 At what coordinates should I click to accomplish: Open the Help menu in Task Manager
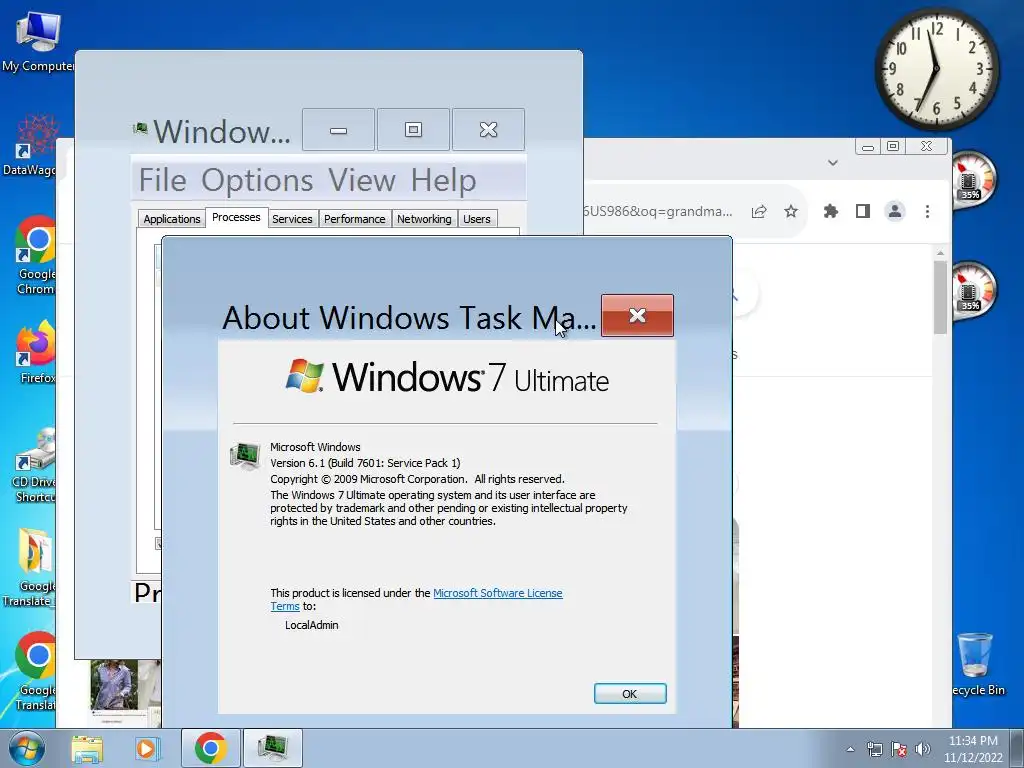coord(443,180)
